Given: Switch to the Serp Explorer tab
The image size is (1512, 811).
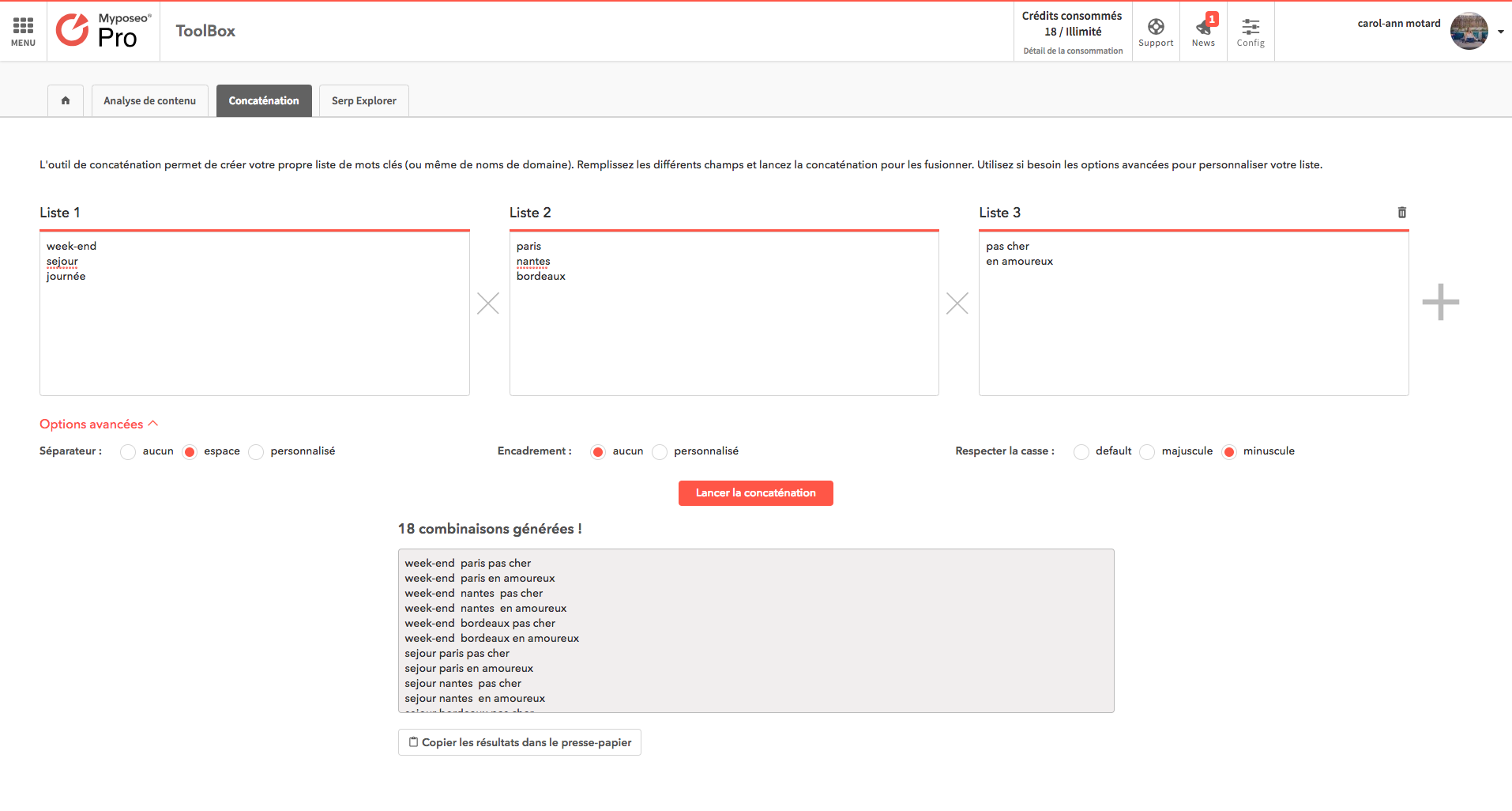Looking at the screenshot, I should 363,100.
